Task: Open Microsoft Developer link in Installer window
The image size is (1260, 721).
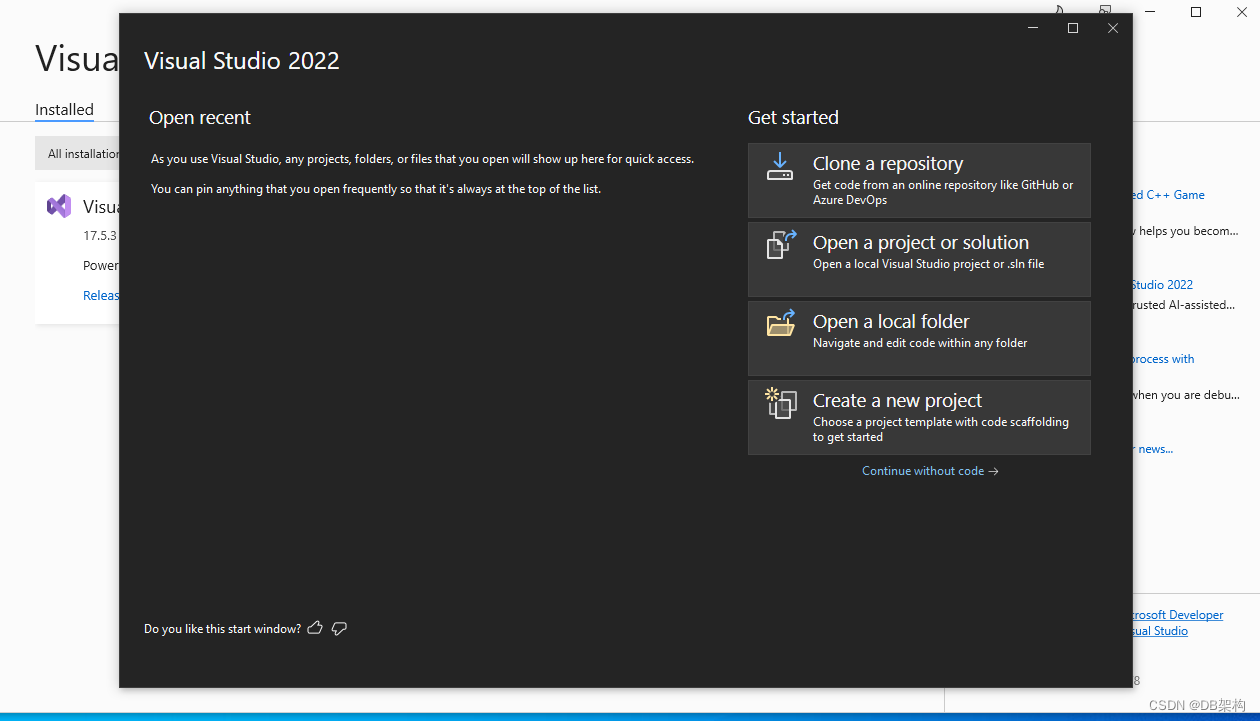Action: pos(1178,615)
